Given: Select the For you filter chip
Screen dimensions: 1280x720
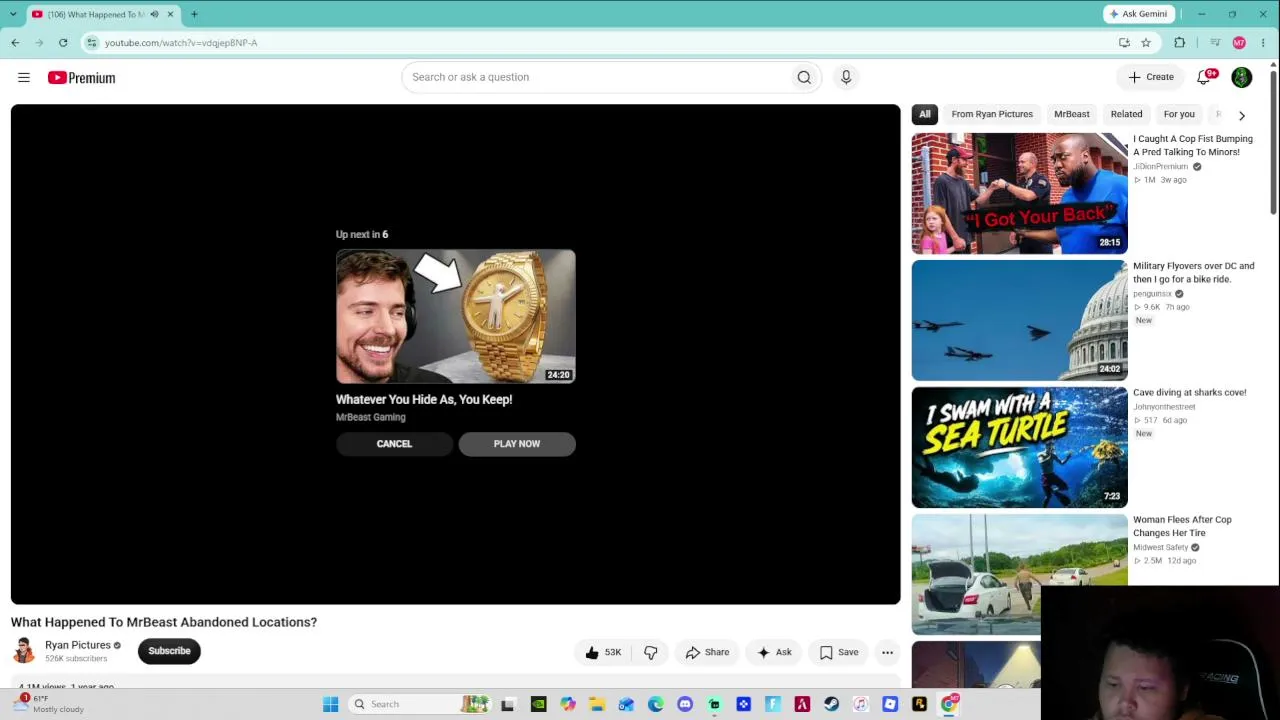Looking at the screenshot, I should click(x=1179, y=114).
